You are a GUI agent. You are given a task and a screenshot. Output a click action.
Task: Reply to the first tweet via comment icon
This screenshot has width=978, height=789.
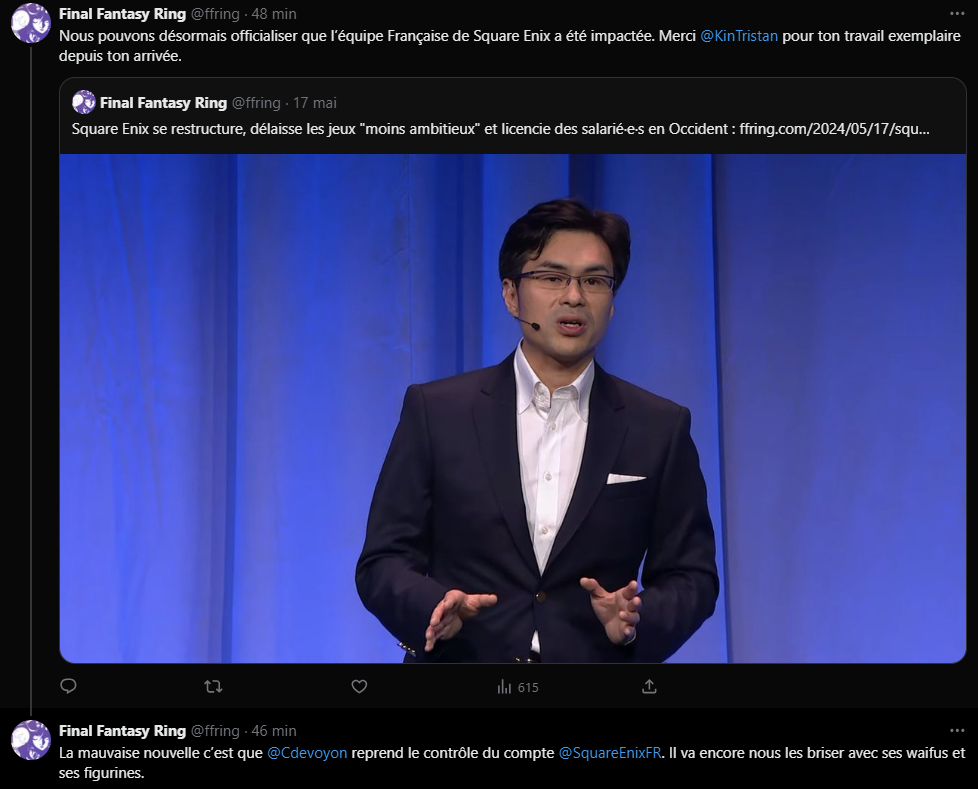click(68, 687)
